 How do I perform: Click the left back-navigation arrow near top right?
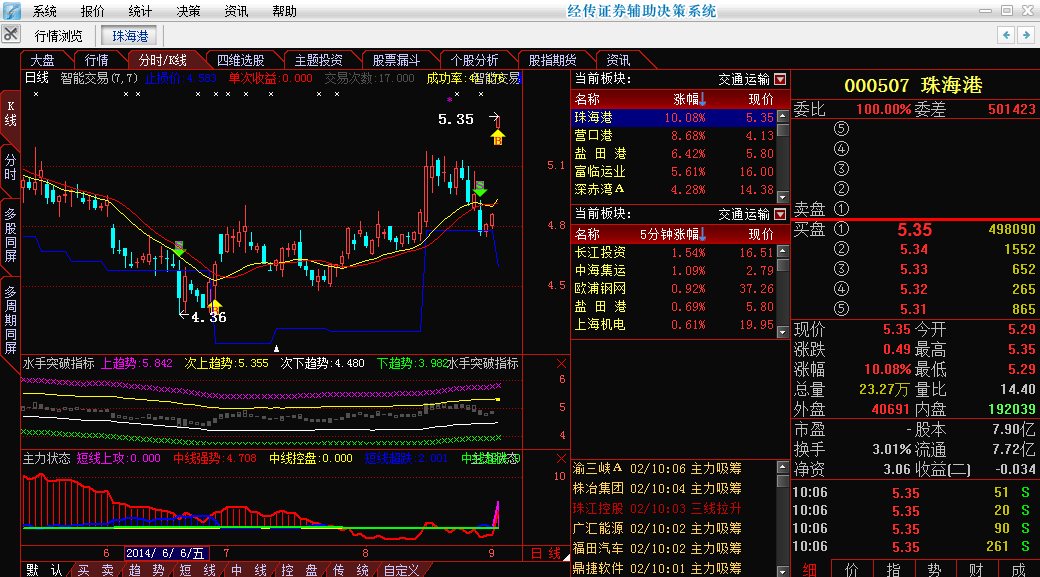click(1008, 33)
